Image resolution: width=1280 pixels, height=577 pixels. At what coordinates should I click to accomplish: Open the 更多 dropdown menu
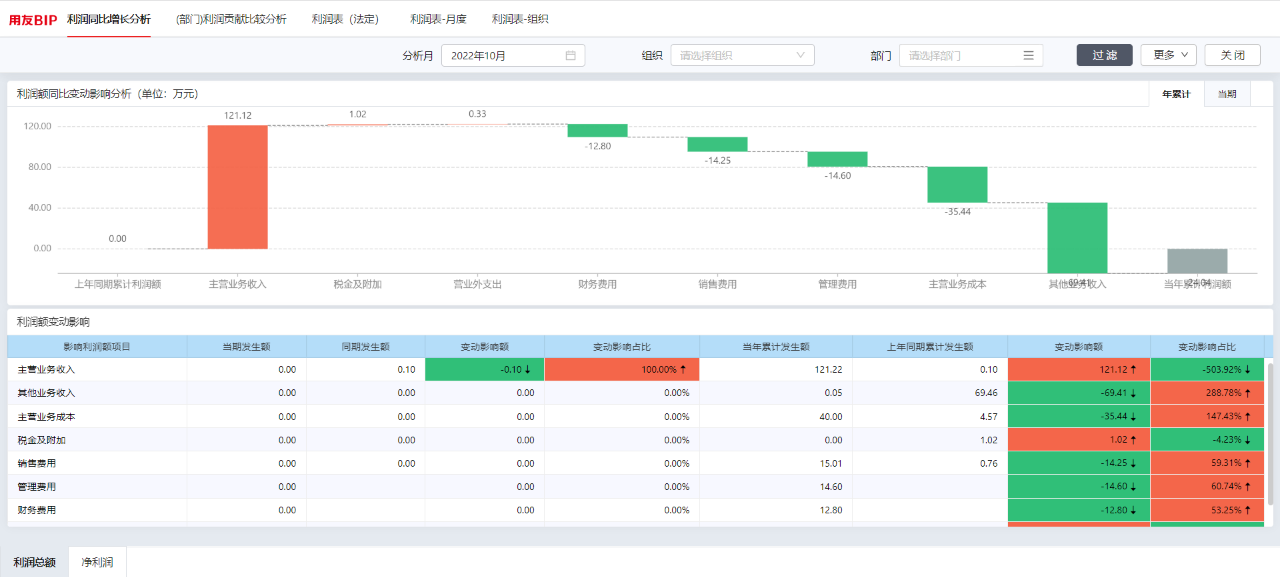pos(1168,55)
